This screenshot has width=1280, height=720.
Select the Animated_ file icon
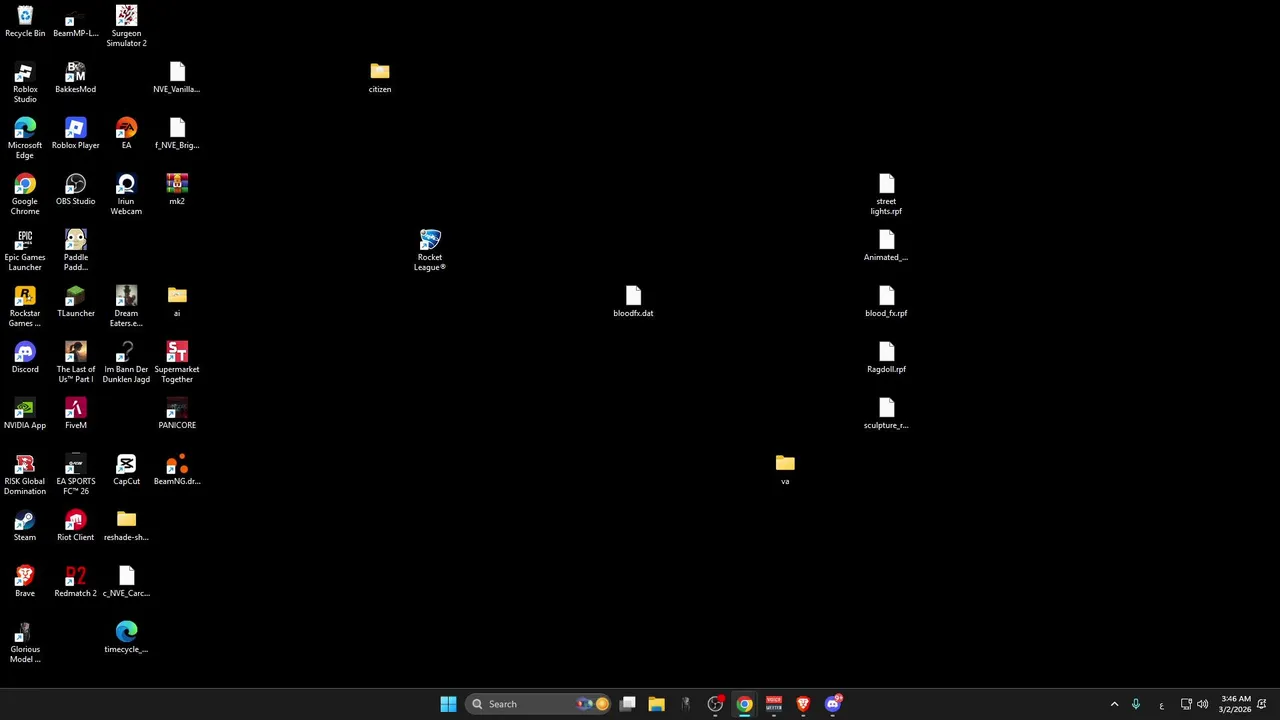pos(886,246)
